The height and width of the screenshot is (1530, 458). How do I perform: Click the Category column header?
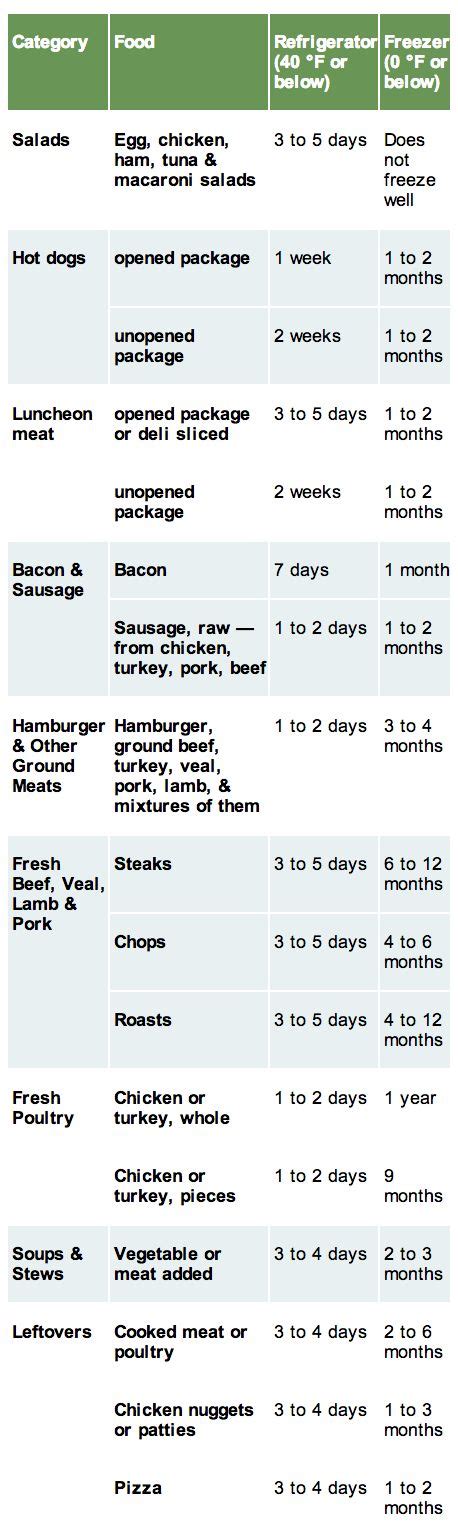click(x=50, y=42)
